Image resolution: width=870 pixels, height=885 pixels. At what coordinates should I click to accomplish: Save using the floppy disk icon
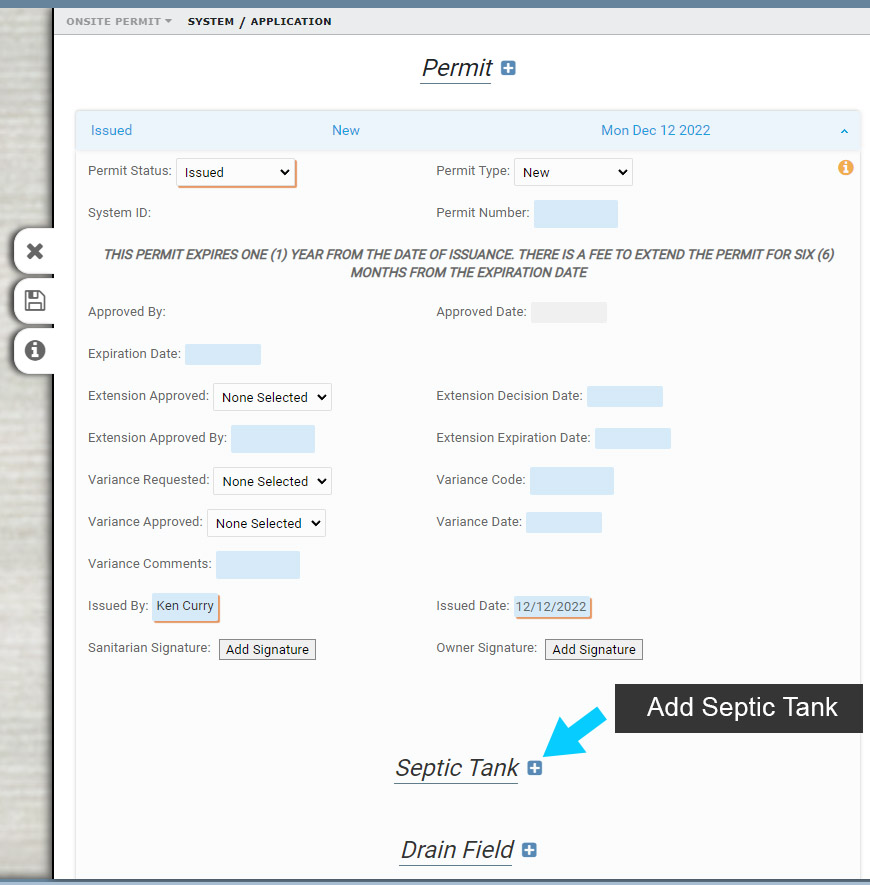(35, 301)
